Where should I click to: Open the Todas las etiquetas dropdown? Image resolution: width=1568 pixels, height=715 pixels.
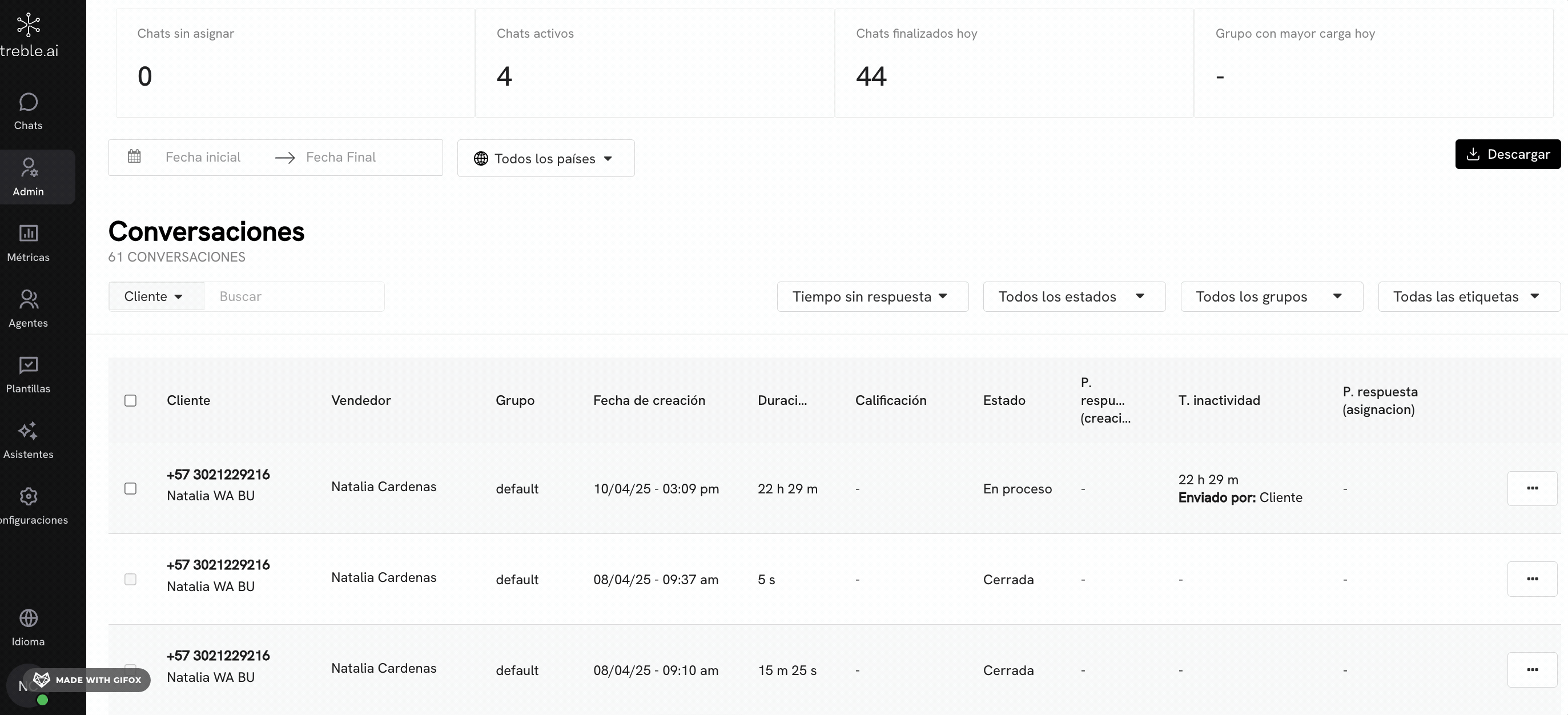1468,296
